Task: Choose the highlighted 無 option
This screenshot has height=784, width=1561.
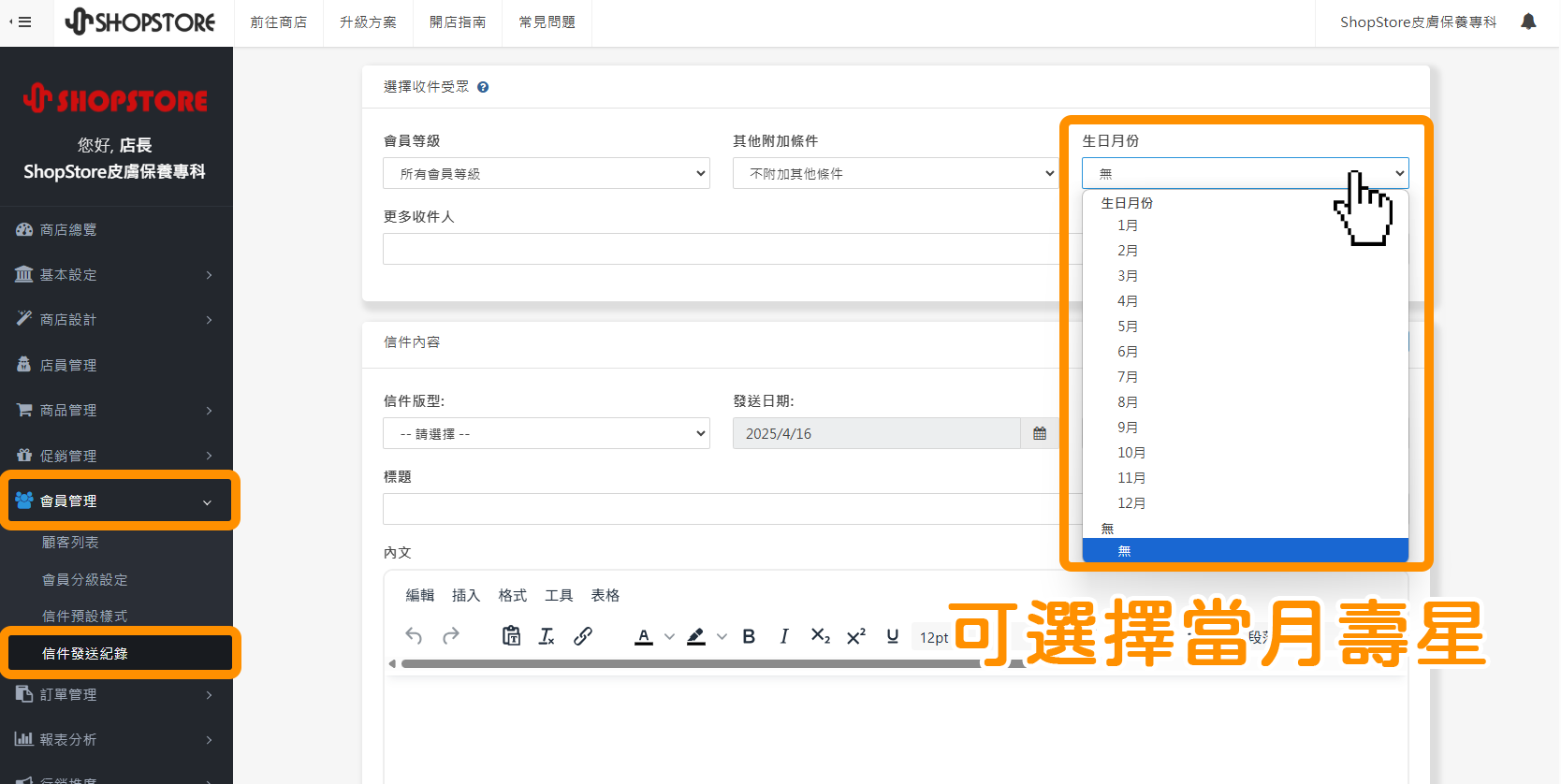Action: click(x=1246, y=551)
